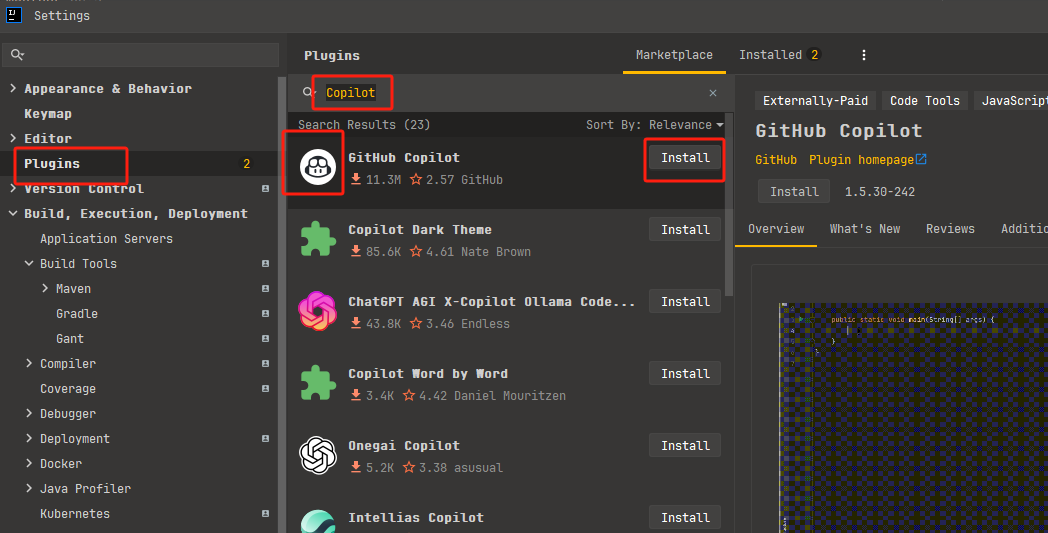Open the GitHub vendor link
1048x533 pixels.
pos(776,160)
